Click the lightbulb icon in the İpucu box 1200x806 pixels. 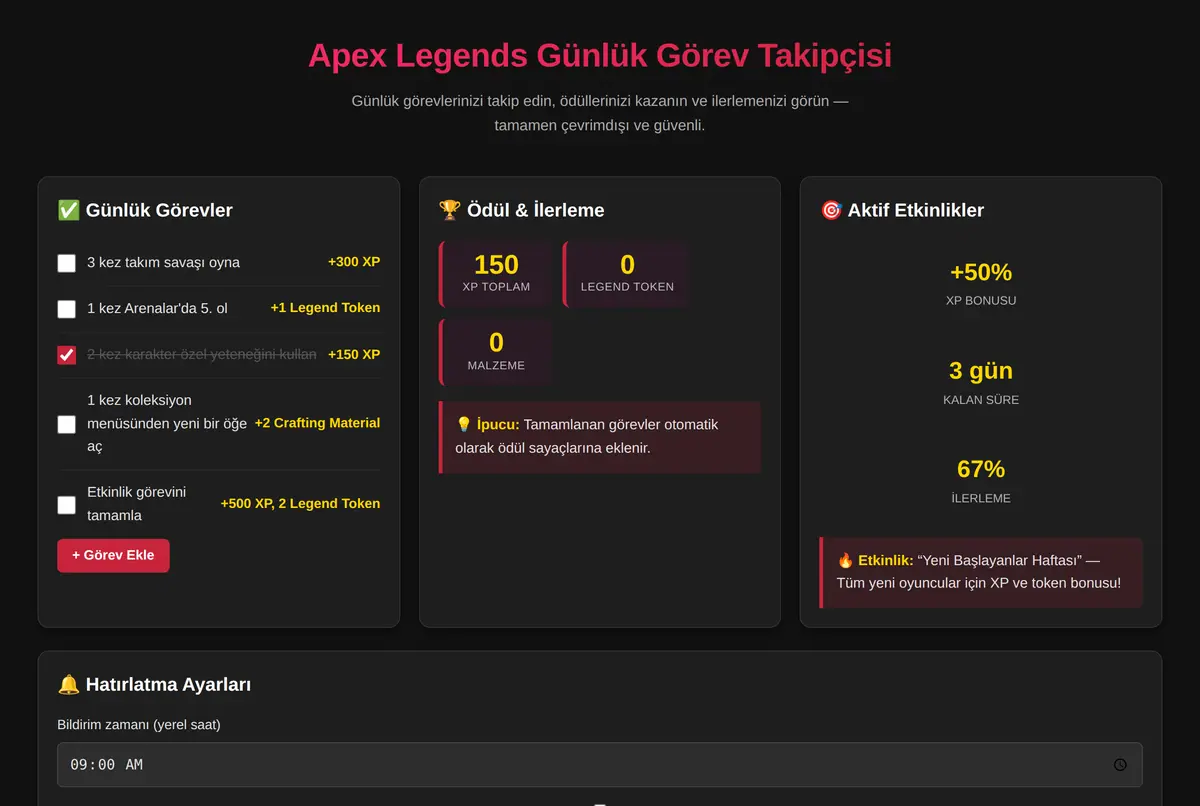pos(464,425)
